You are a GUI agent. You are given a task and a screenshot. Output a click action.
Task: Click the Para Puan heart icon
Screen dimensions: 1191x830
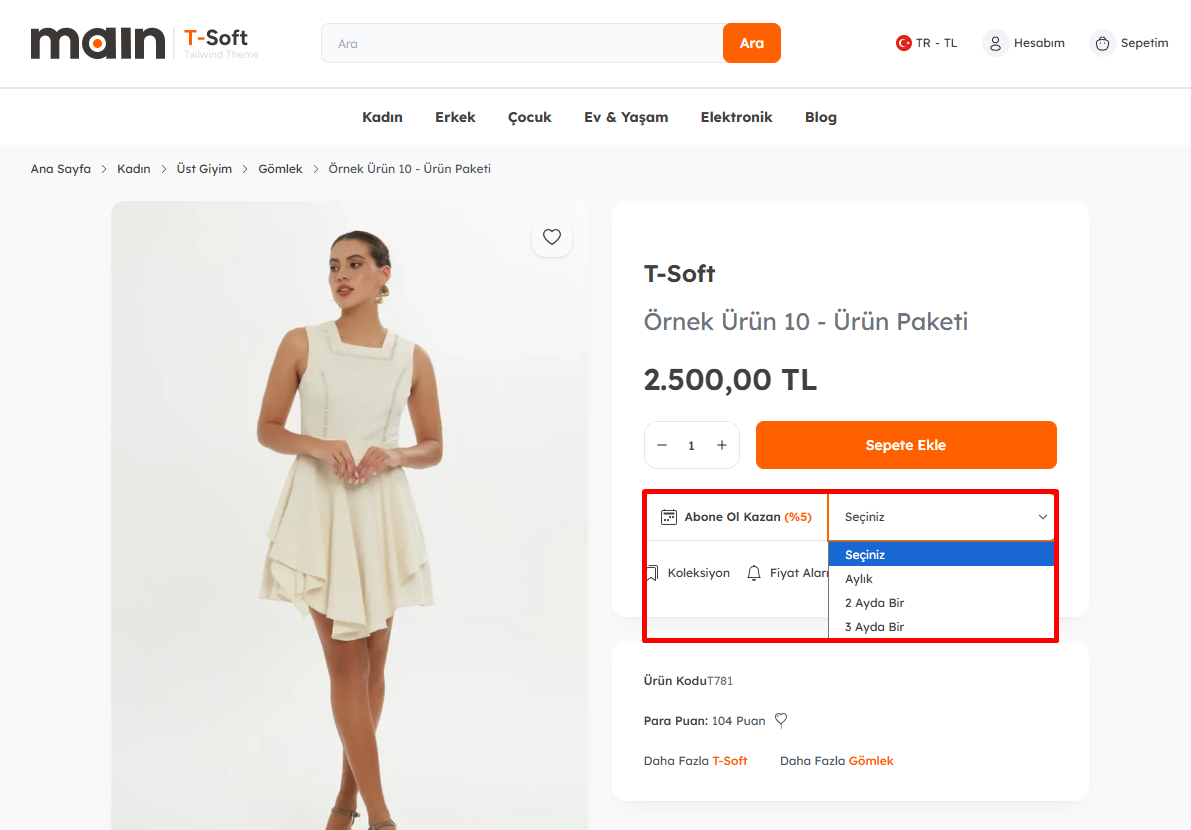[x=782, y=720]
